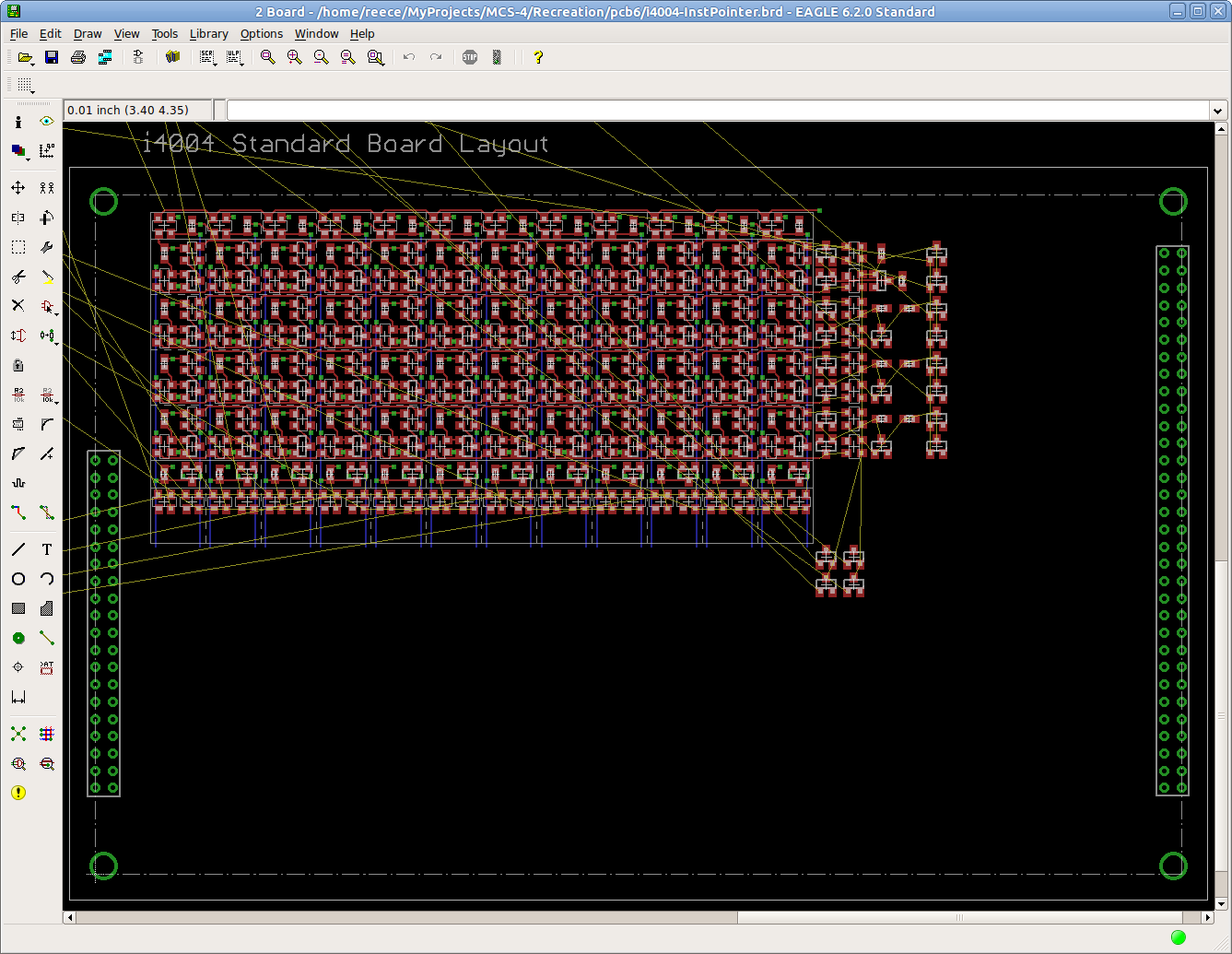1232x954 pixels.
Task: Activate the Info tool
Action: tap(18, 122)
